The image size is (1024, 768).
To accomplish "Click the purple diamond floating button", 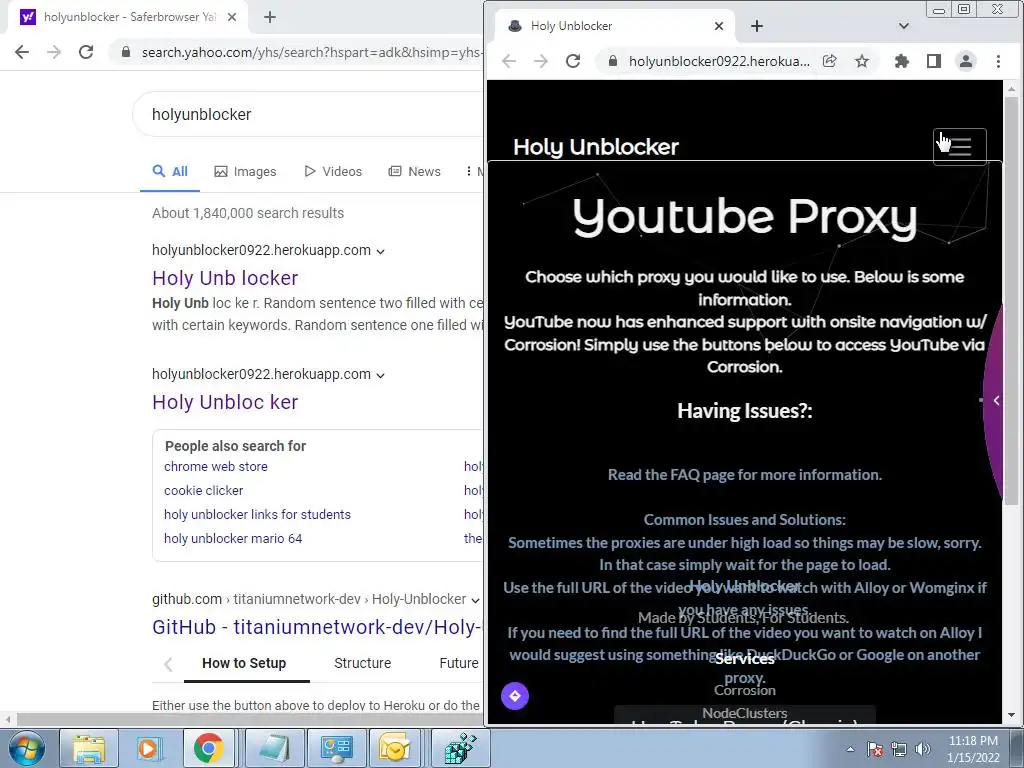I will tap(515, 696).
